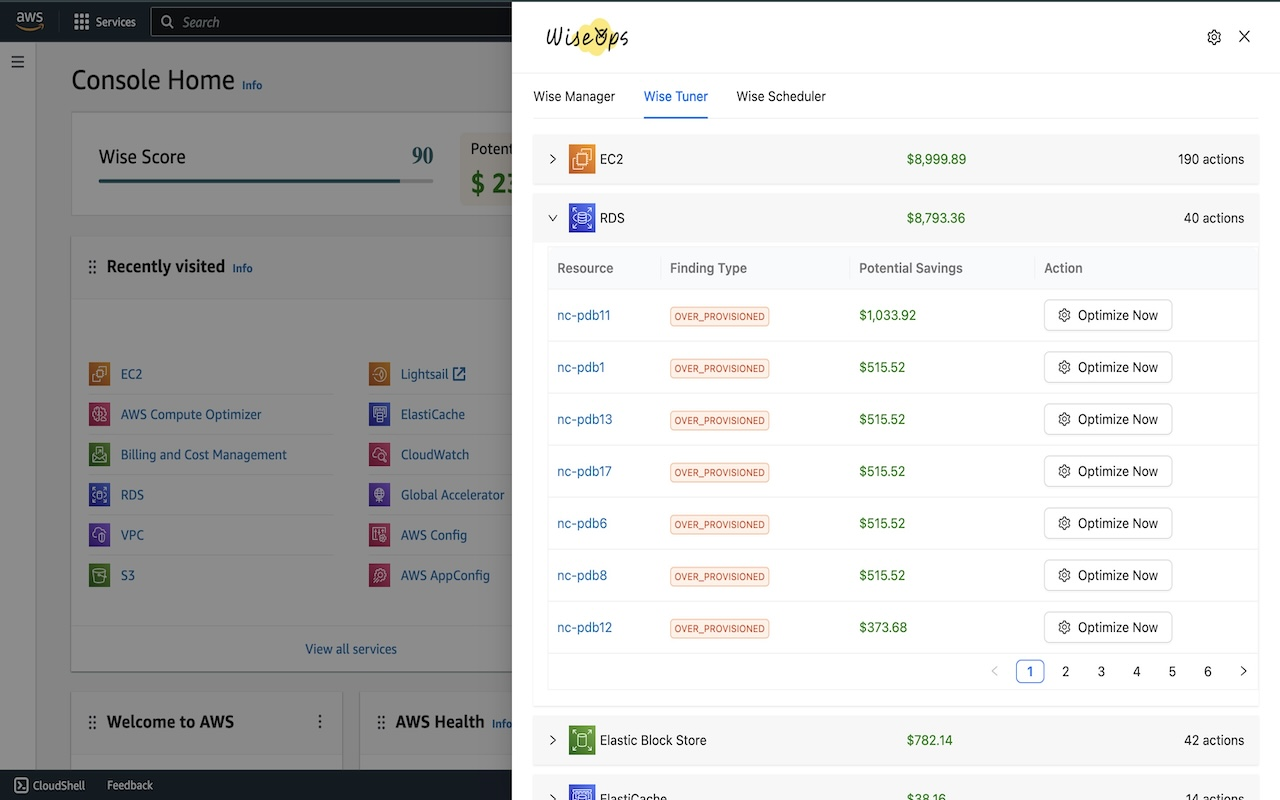Optimize Now for nc-pdb1
Screen dimensions: 1280x800
[1108, 367]
